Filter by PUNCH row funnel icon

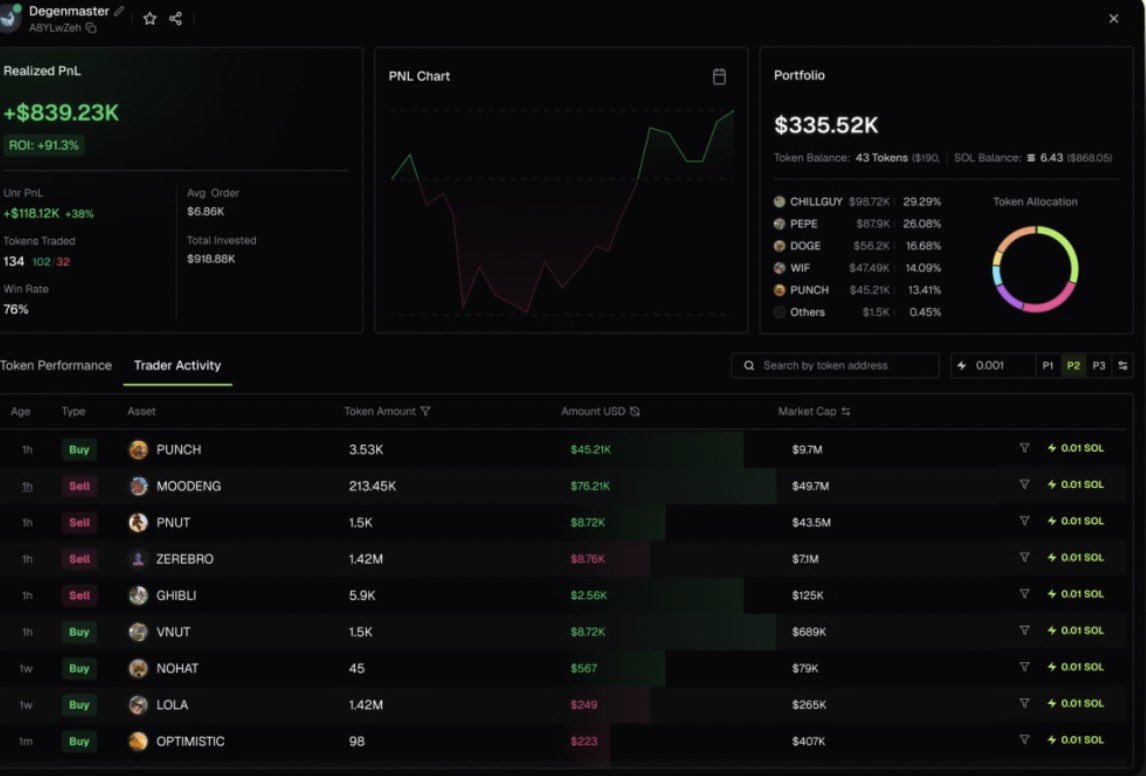click(1024, 448)
